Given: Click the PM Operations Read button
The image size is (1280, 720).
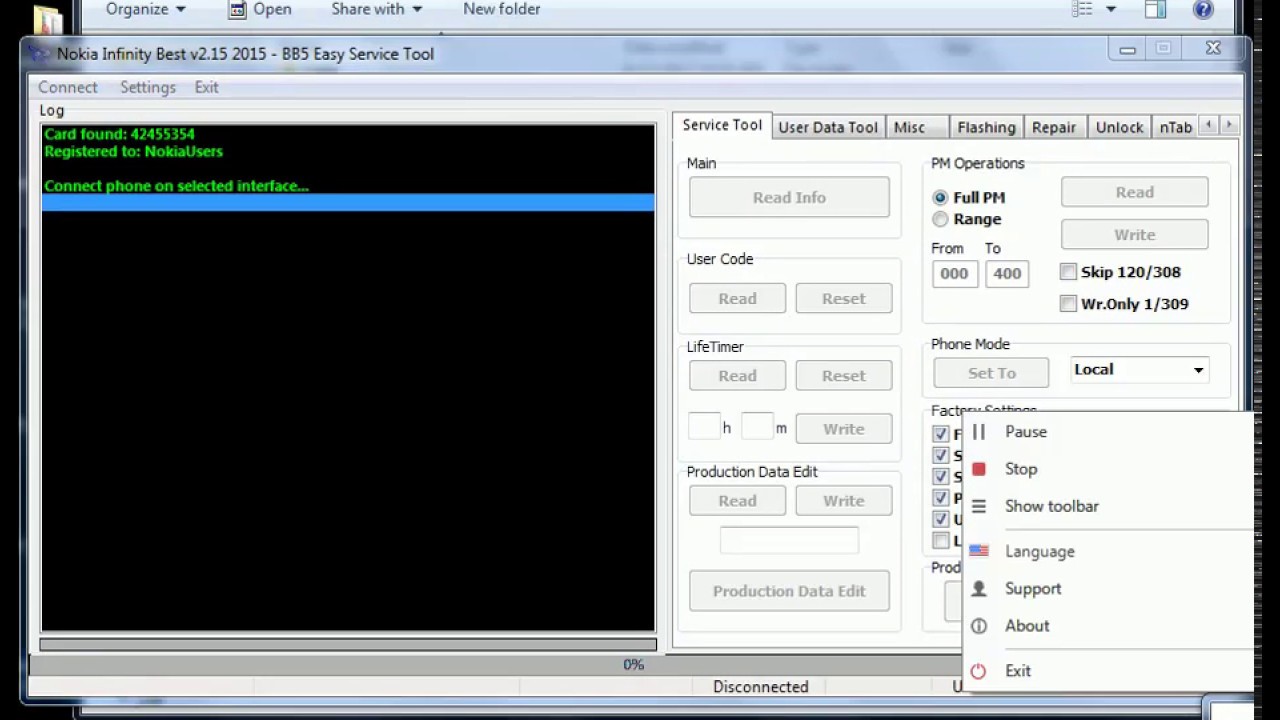Looking at the screenshot, I should [x=1135, y=192].
